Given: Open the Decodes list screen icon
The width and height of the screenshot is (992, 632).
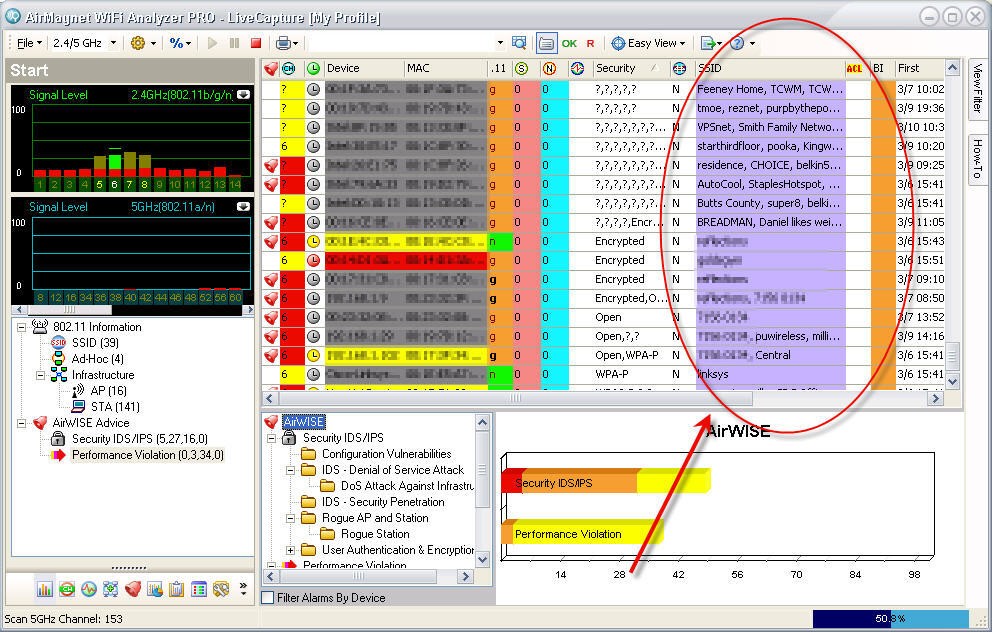Looking at the screenshot, I should tap(199, 589).
